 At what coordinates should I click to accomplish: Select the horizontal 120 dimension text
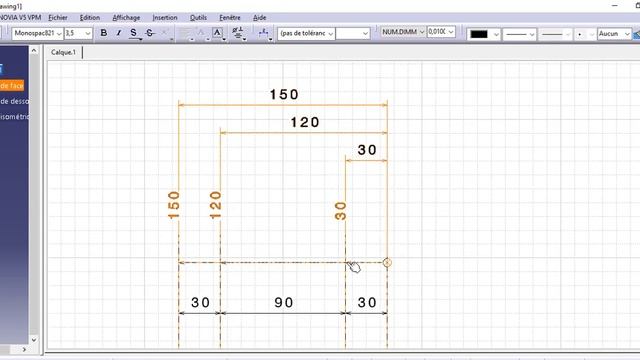[x=305, y=122]
